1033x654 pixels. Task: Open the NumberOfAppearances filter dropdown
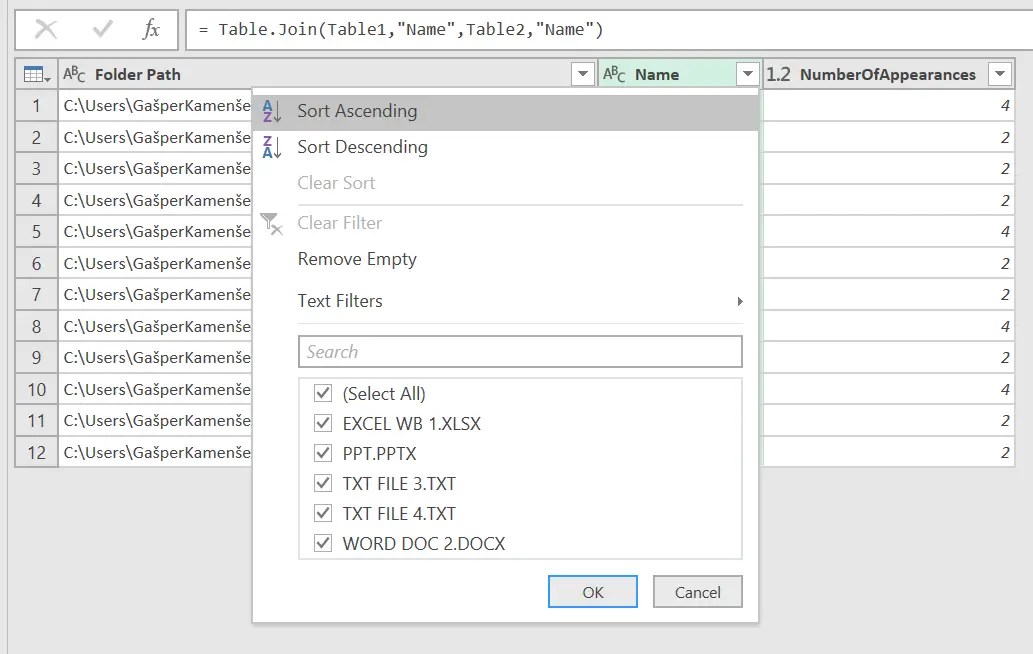[x=1000, y=74]
